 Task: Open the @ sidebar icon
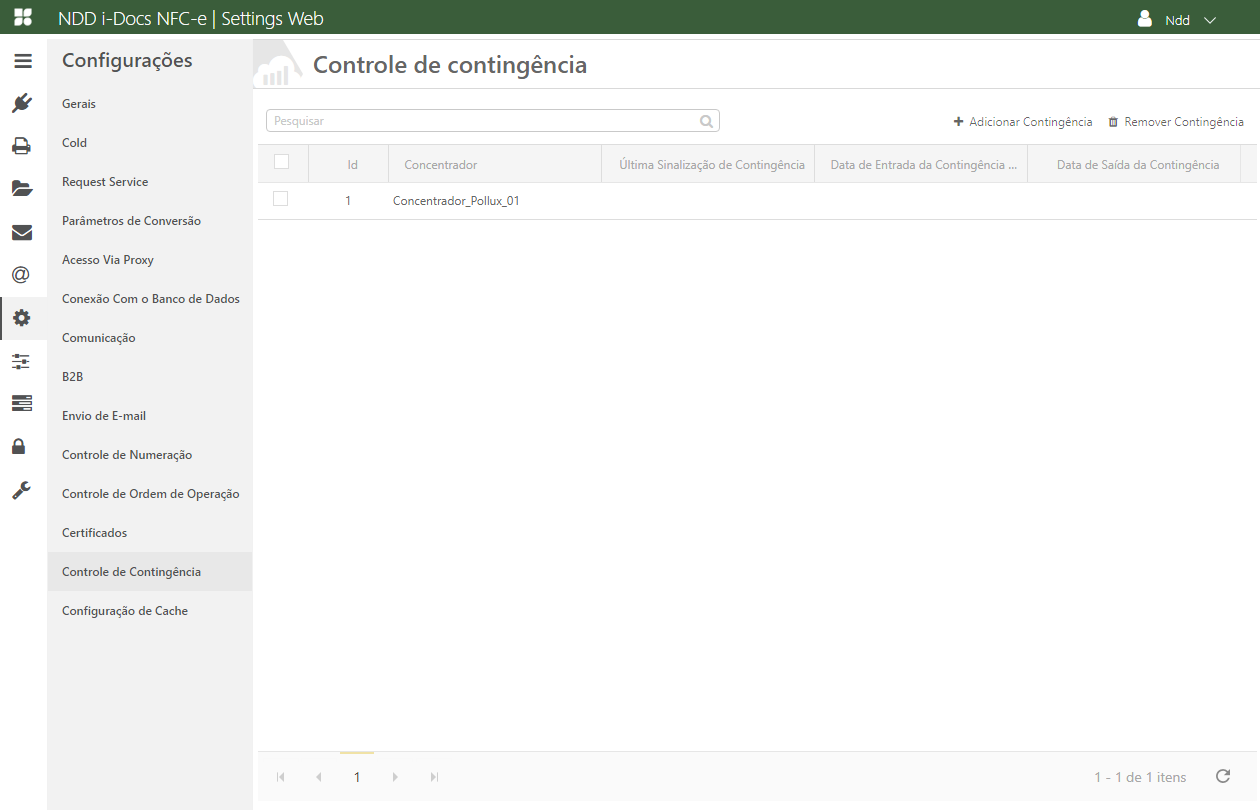[22, 275]
